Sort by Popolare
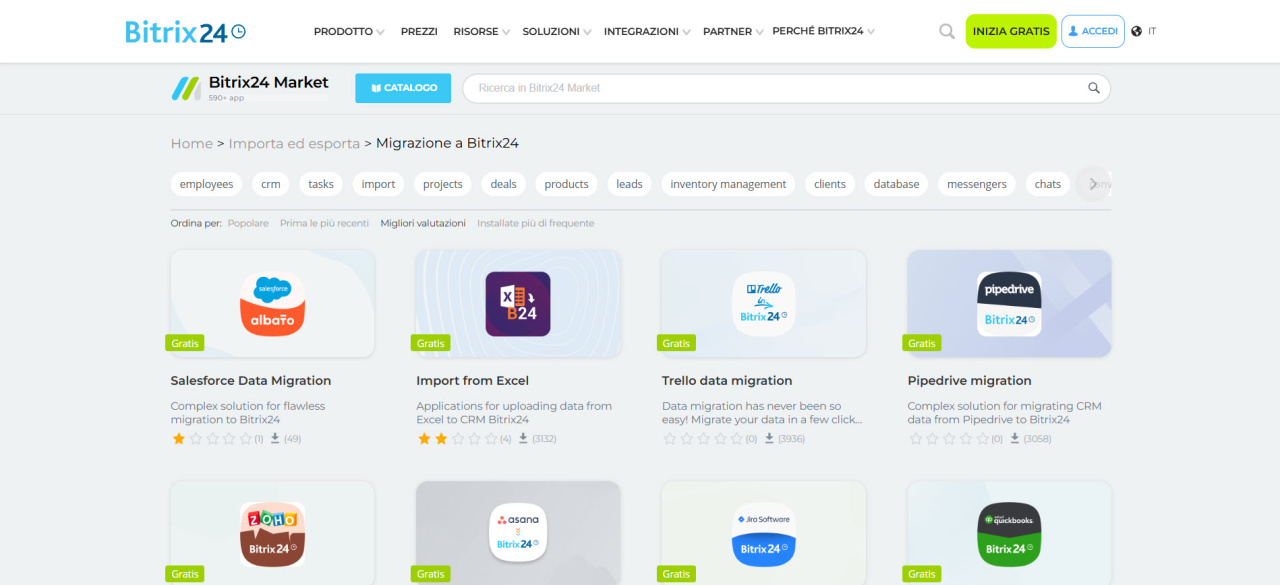This screenshot has height=585, width=1280. [248, 223]
